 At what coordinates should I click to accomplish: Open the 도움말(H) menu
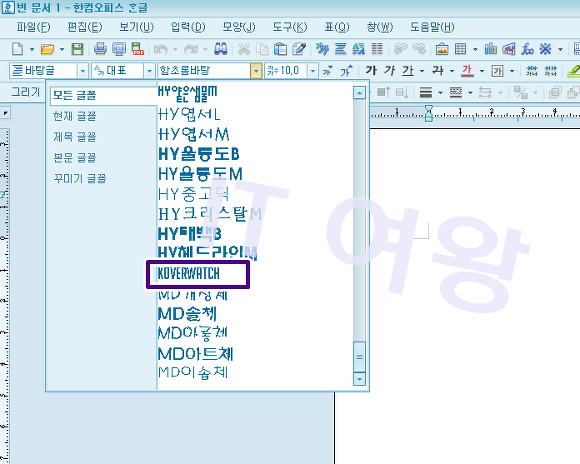click(432, 27)
